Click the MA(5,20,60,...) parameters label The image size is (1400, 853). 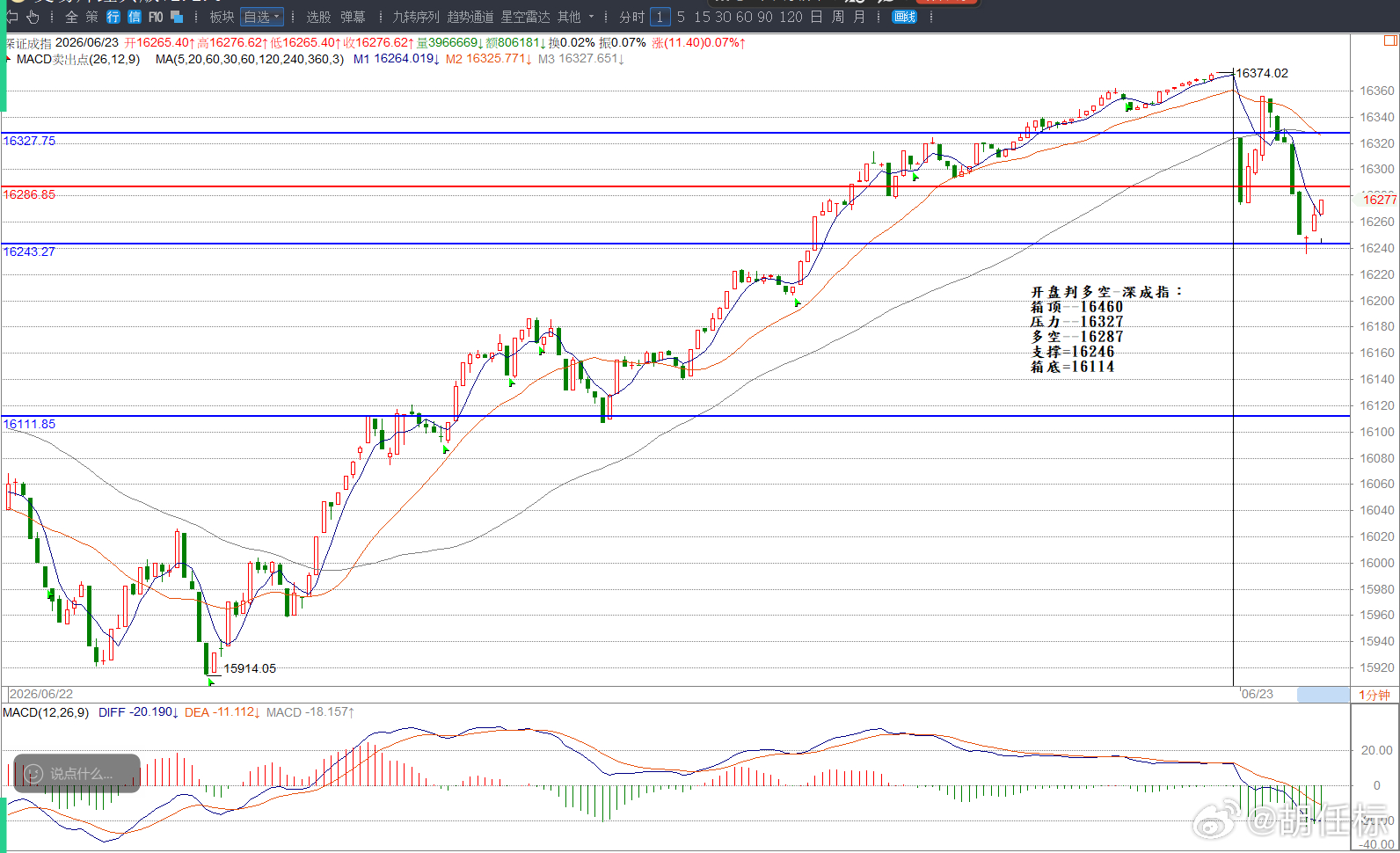pyautogui.click(x=250, y=59)
